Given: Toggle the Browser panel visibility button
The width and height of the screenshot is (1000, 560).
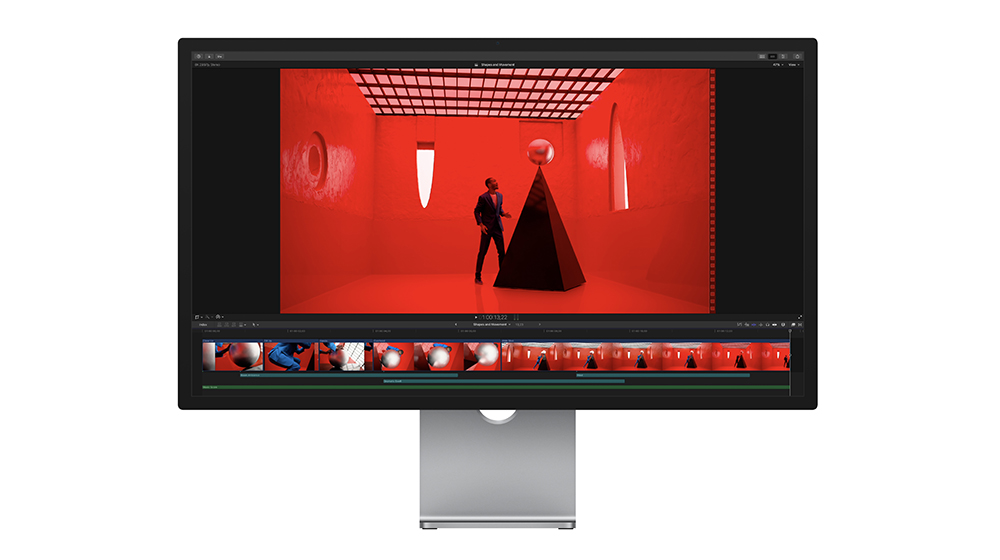Looking at the screenshot, I should [762, 56].
